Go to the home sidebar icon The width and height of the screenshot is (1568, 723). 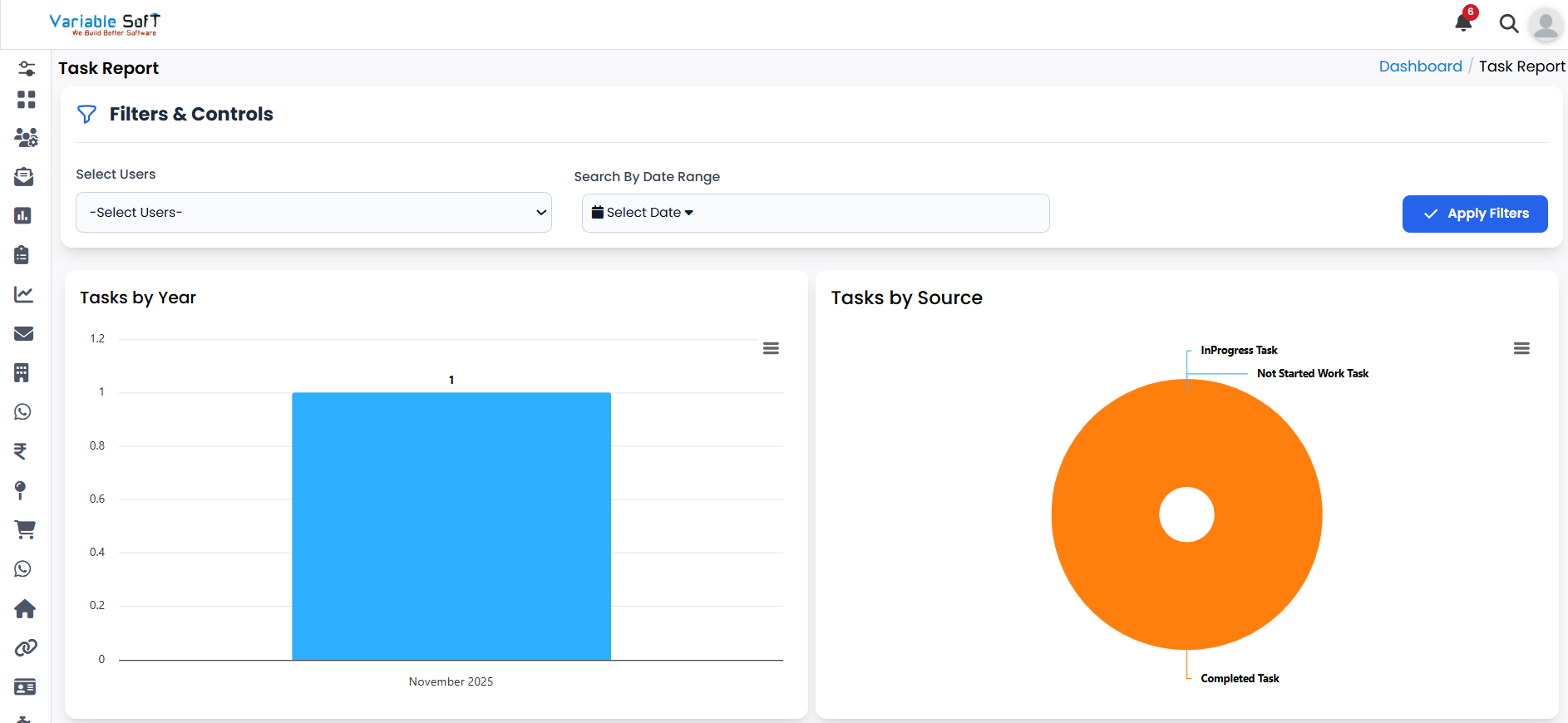25,608
